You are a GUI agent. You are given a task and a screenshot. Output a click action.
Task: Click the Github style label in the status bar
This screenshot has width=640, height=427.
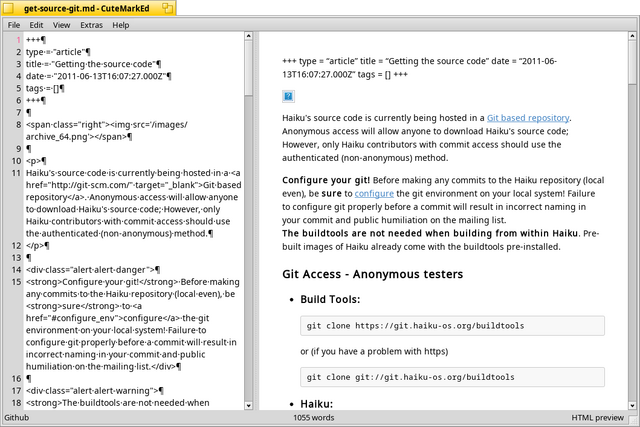(x=17, y=418)
